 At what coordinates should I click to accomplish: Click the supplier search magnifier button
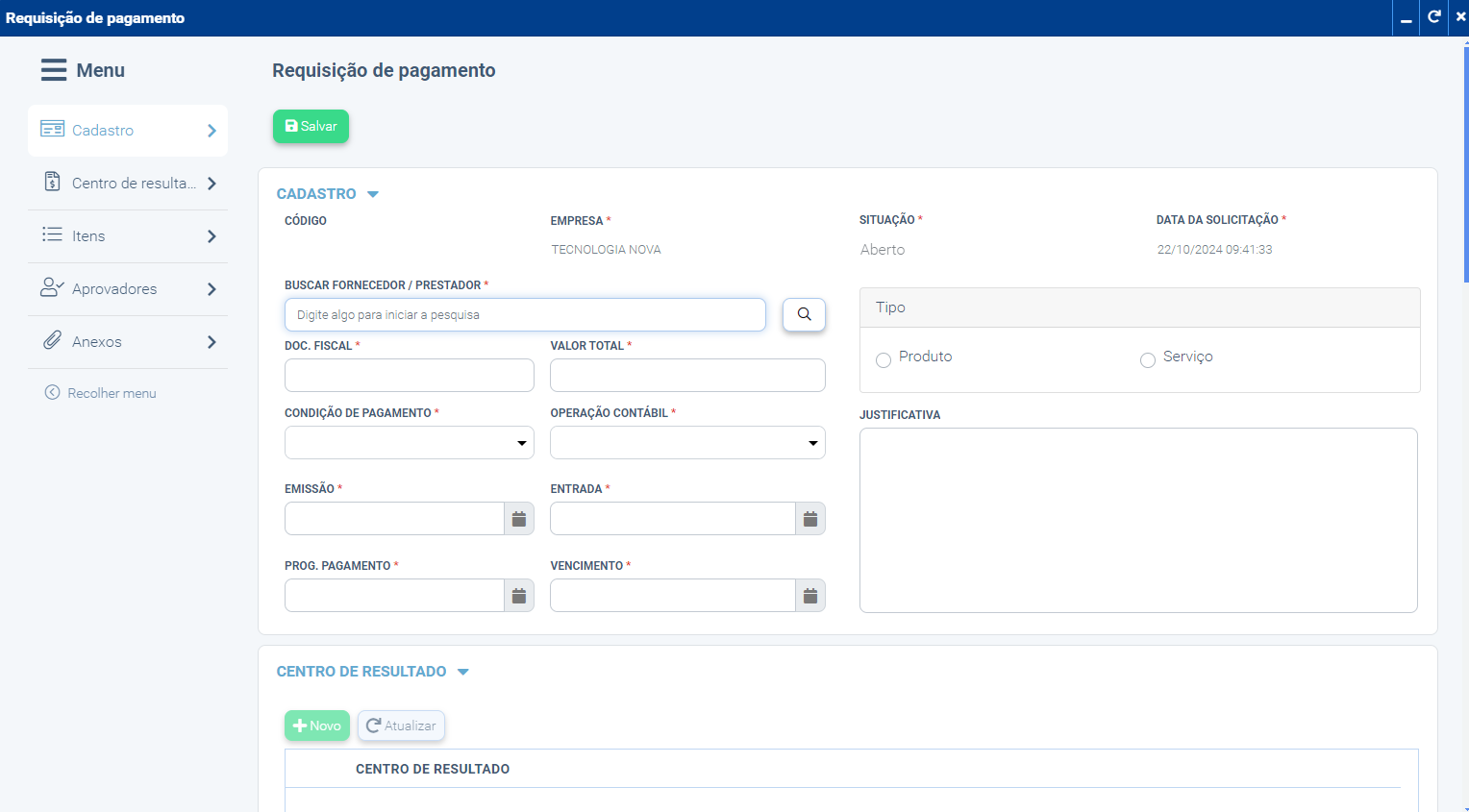(804, 314)
